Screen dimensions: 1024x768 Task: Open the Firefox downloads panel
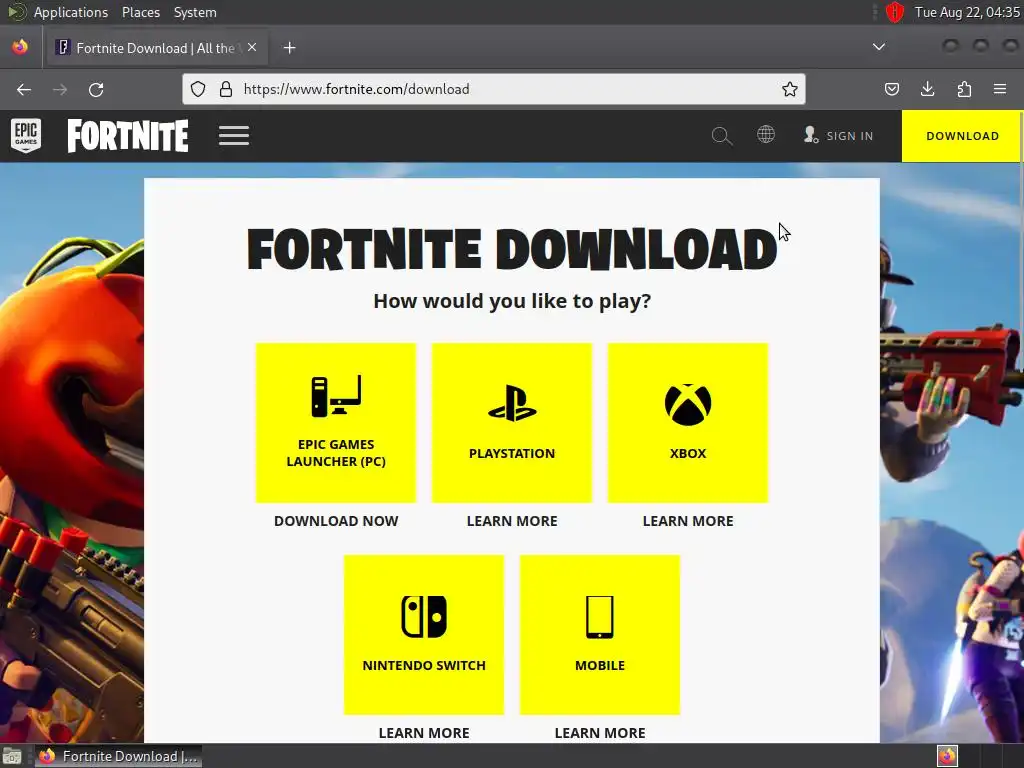(x=927, y=89)
